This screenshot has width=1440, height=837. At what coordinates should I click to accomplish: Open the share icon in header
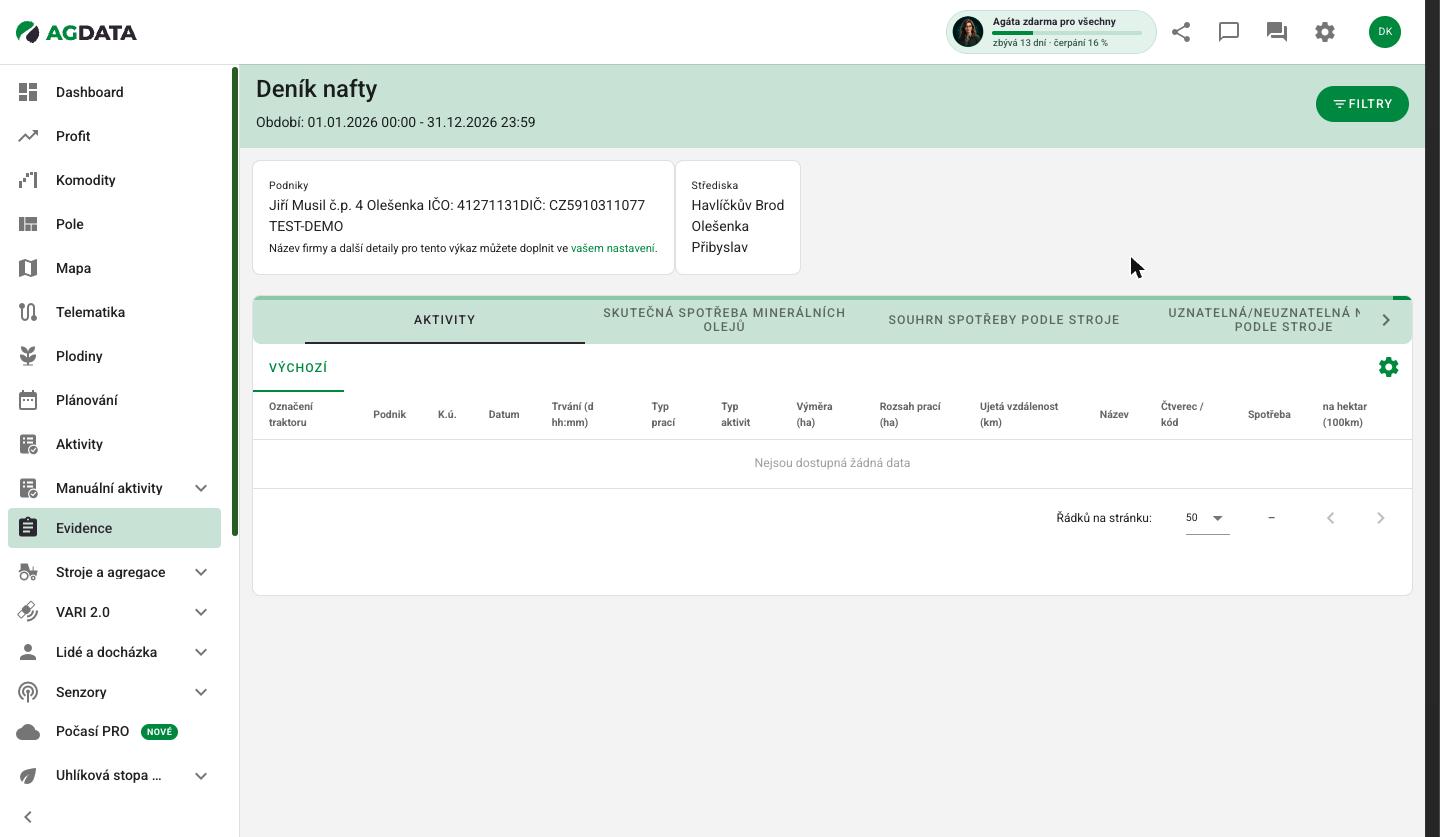tap(1181, 32)
